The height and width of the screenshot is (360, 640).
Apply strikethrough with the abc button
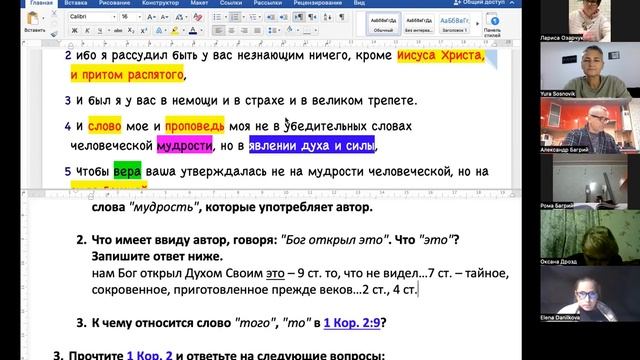(x=118, y=31)
